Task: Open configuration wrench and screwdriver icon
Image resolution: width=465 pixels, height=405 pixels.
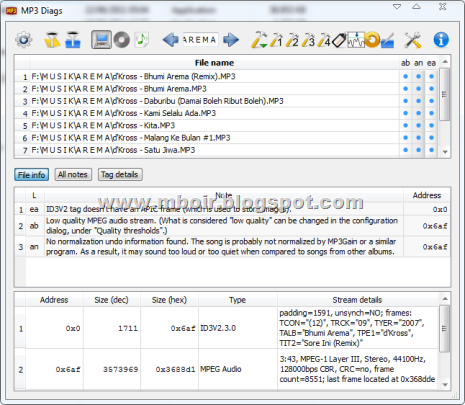Action: tap(413, 40)
